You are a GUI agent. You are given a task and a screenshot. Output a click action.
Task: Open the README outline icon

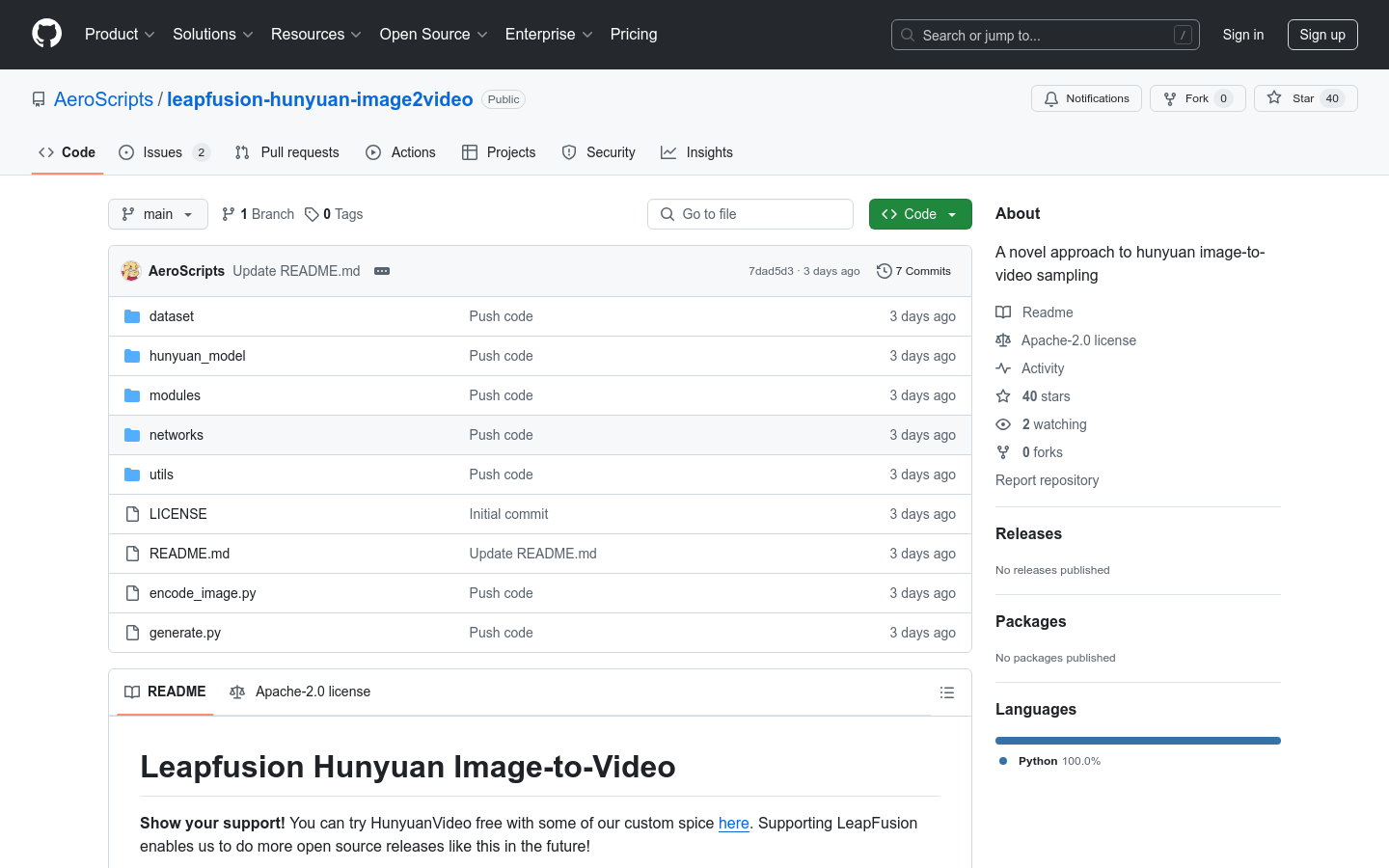(x=946, y=692)
